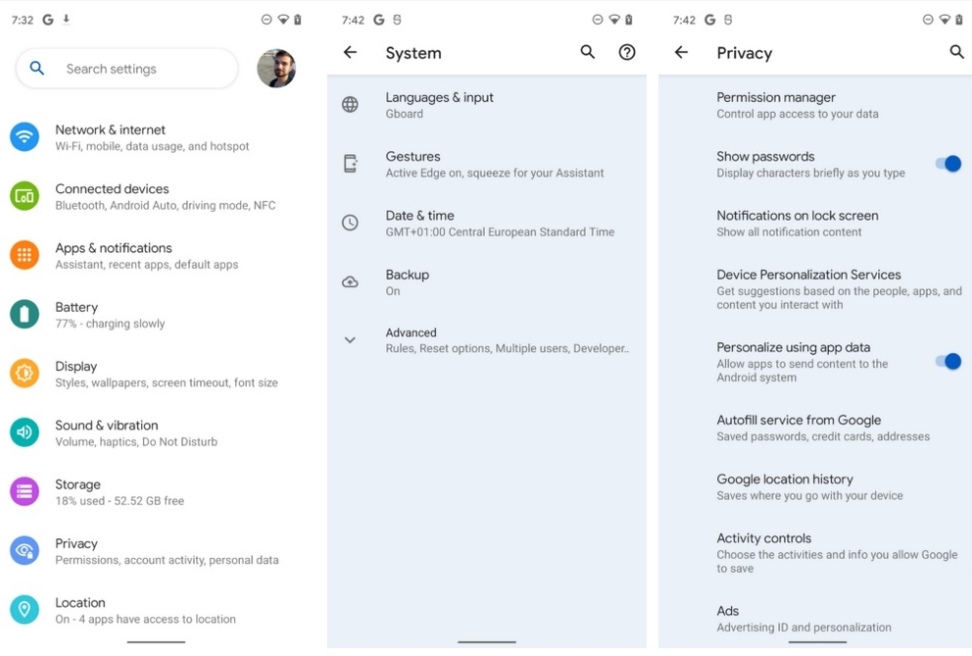Screen dimensions: 972x656
Task: Select 'Saves where you go with your device'
Action: pyautogui.click(x=810, y=495)
